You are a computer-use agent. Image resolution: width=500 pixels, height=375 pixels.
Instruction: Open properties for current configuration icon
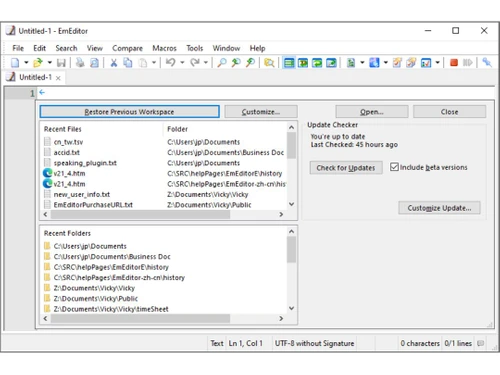pos(397,63)
